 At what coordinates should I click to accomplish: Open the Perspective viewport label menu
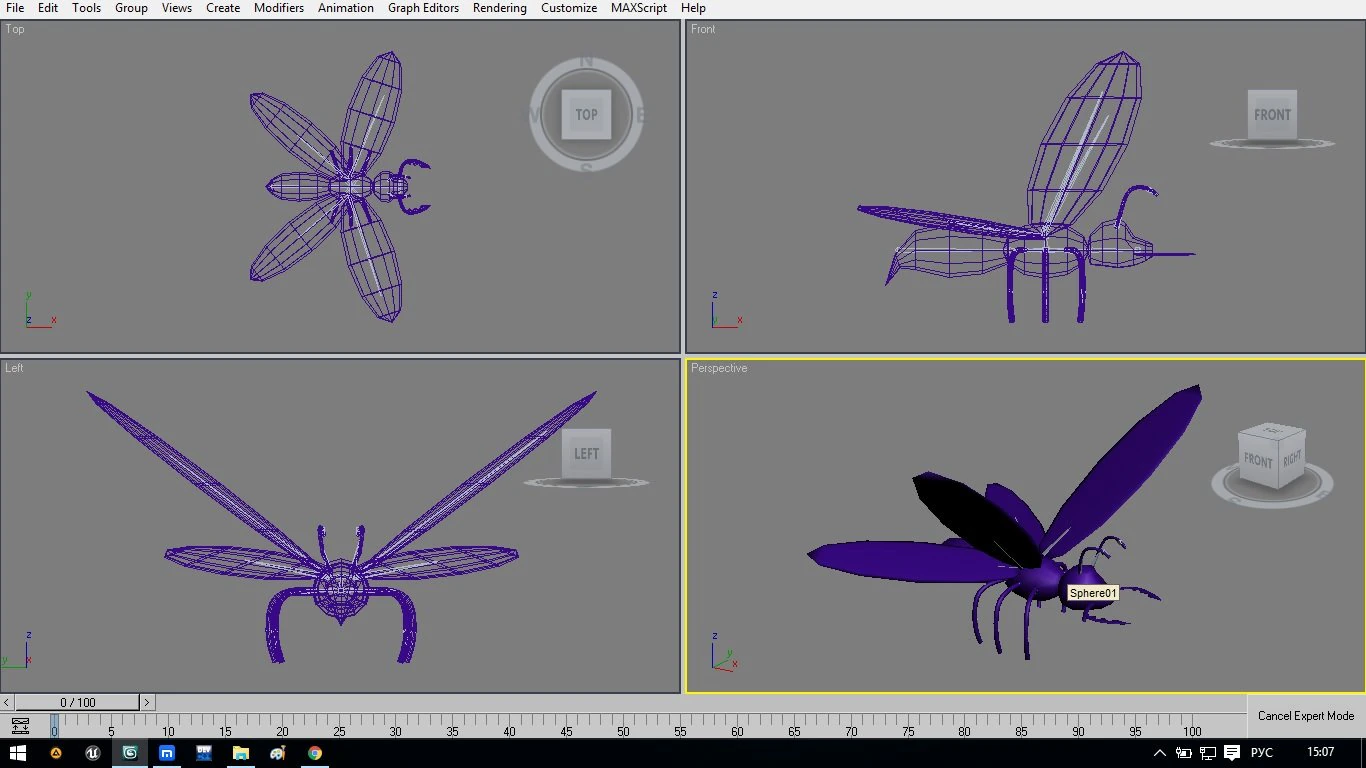pyautogui.click(x=719, y=368)
